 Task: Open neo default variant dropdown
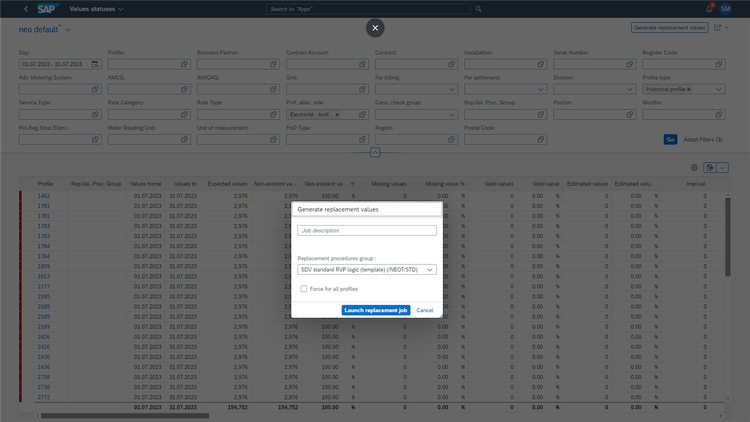tap(68, 30)
